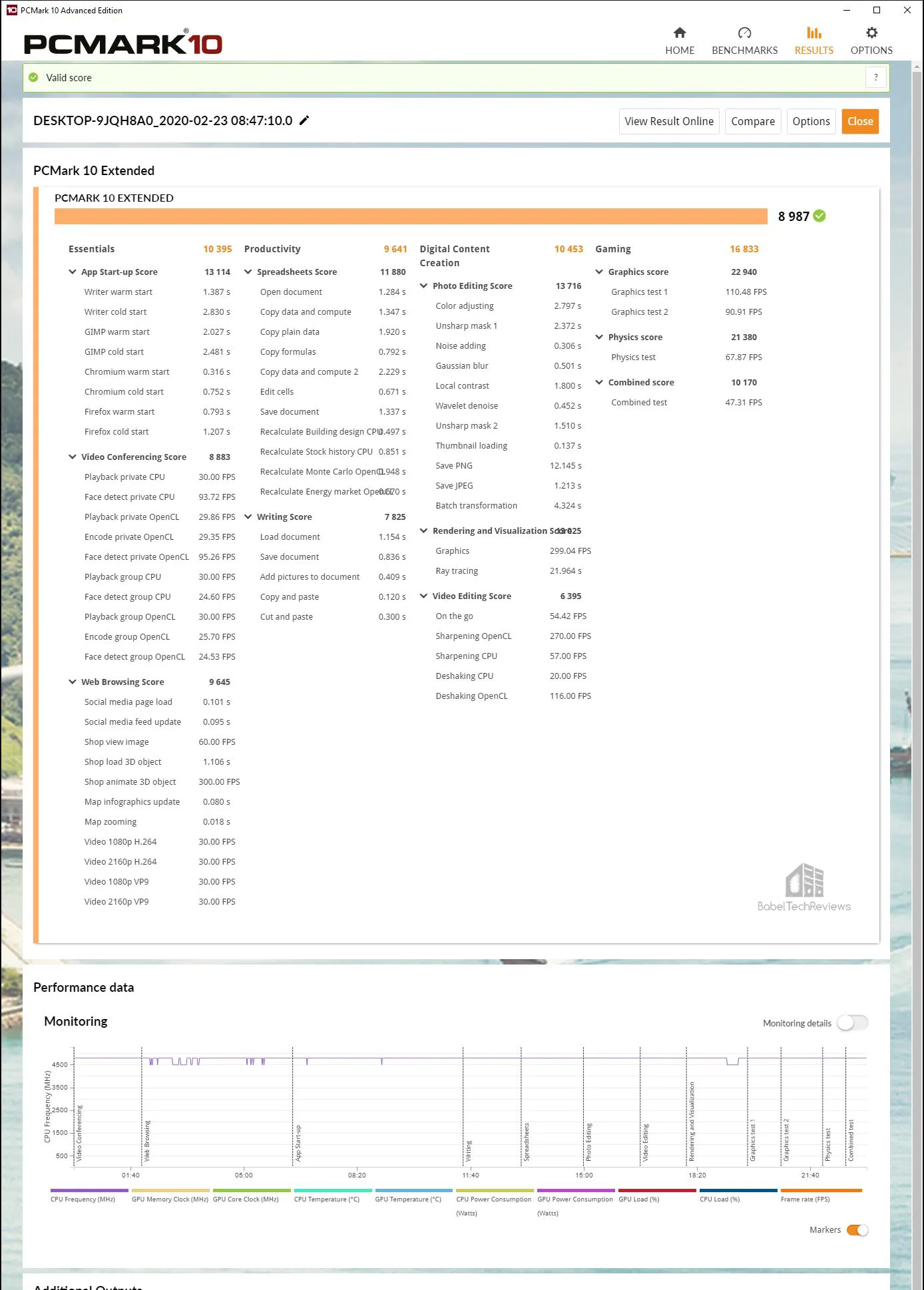Collapse Video Conferencing Score section

click(x=72, y=457)
